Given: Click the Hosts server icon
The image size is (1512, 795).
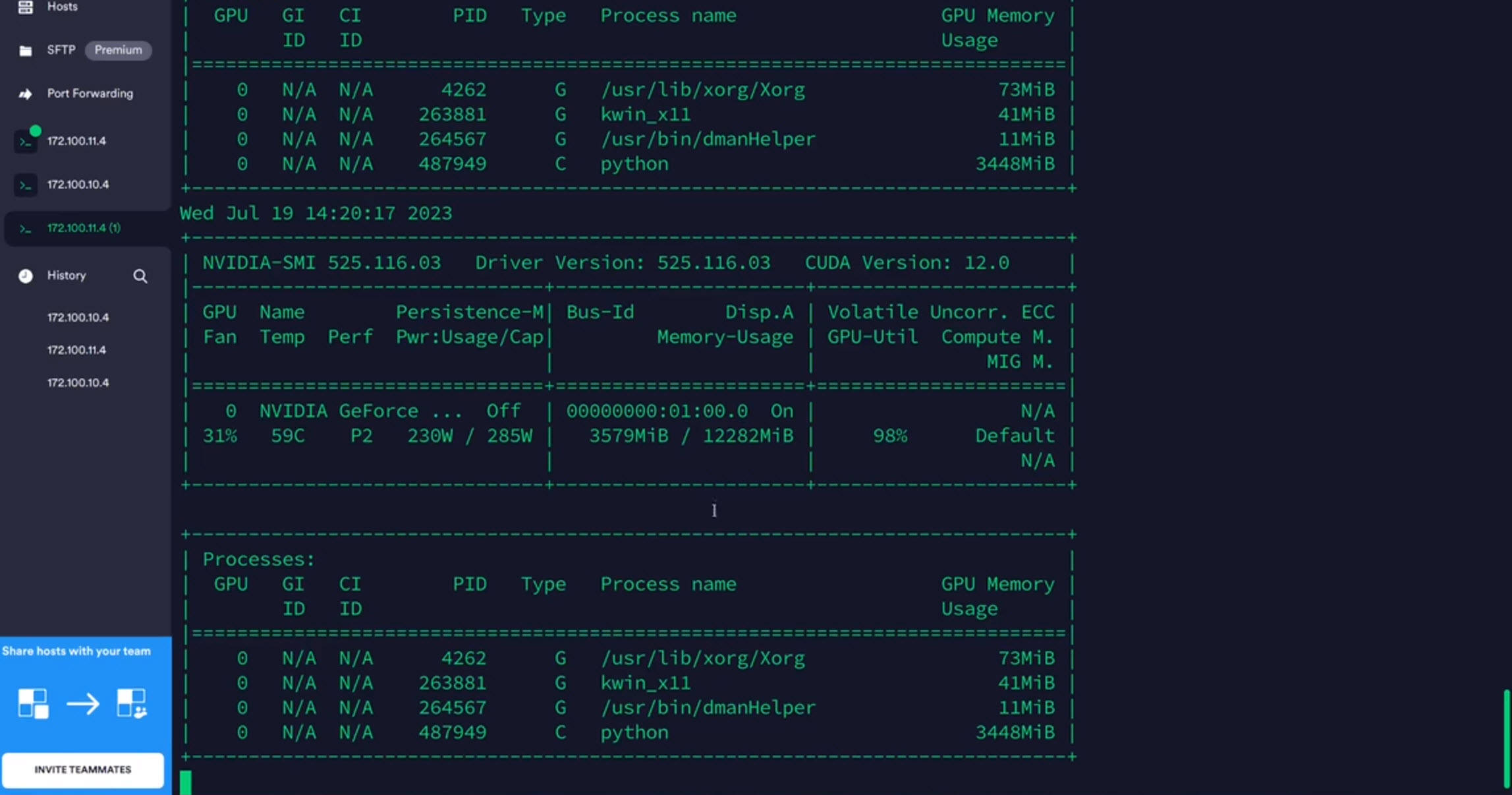Looking at the screenshot, I should click(25, 7).
